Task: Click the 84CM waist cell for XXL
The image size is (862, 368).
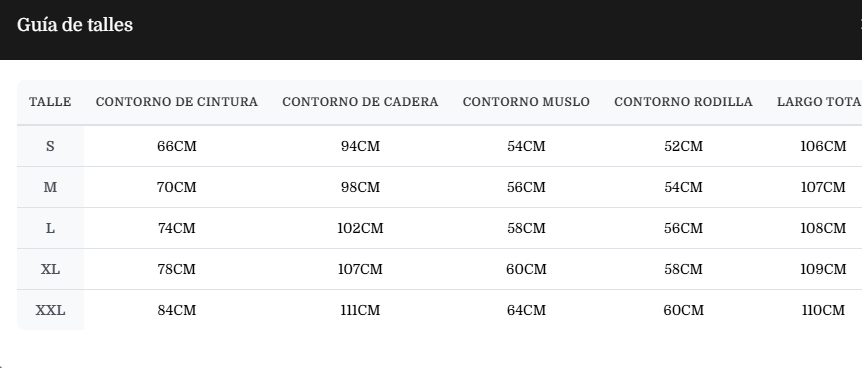Action: tap(176, 310)
